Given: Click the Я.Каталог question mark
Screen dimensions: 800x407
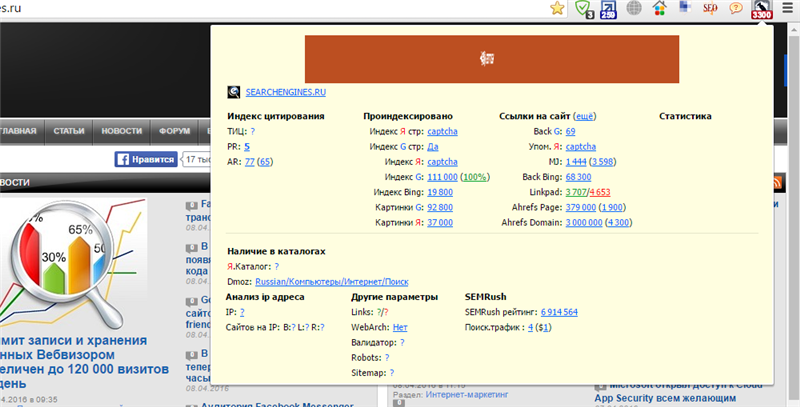Looking at the screenshot, I should point(277,266).
